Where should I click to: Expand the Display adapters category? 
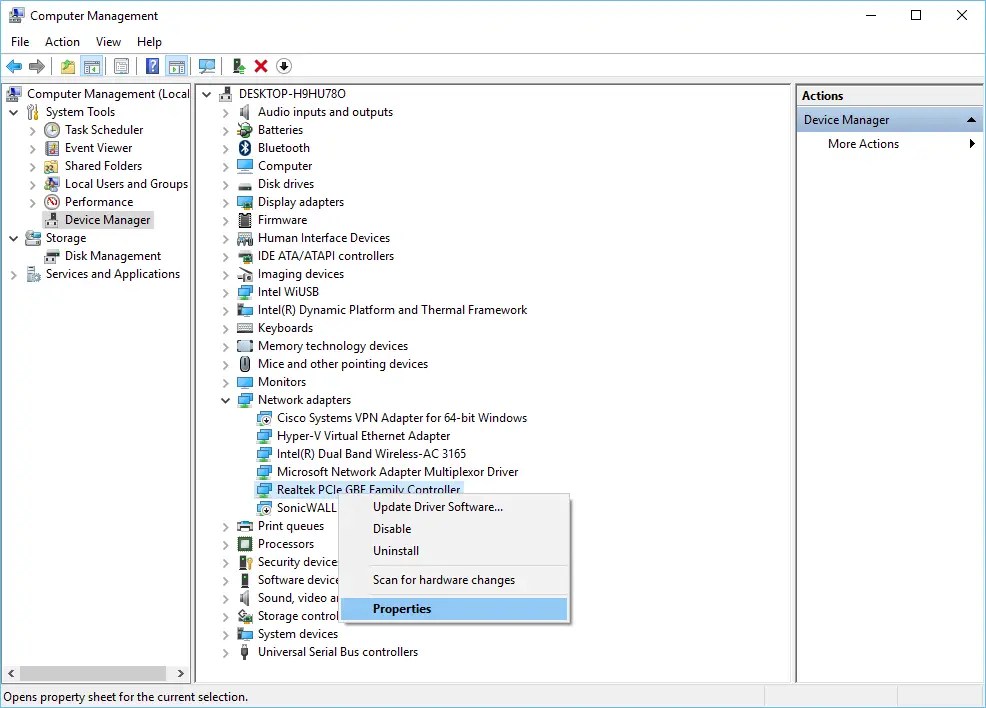coord(224,201)
